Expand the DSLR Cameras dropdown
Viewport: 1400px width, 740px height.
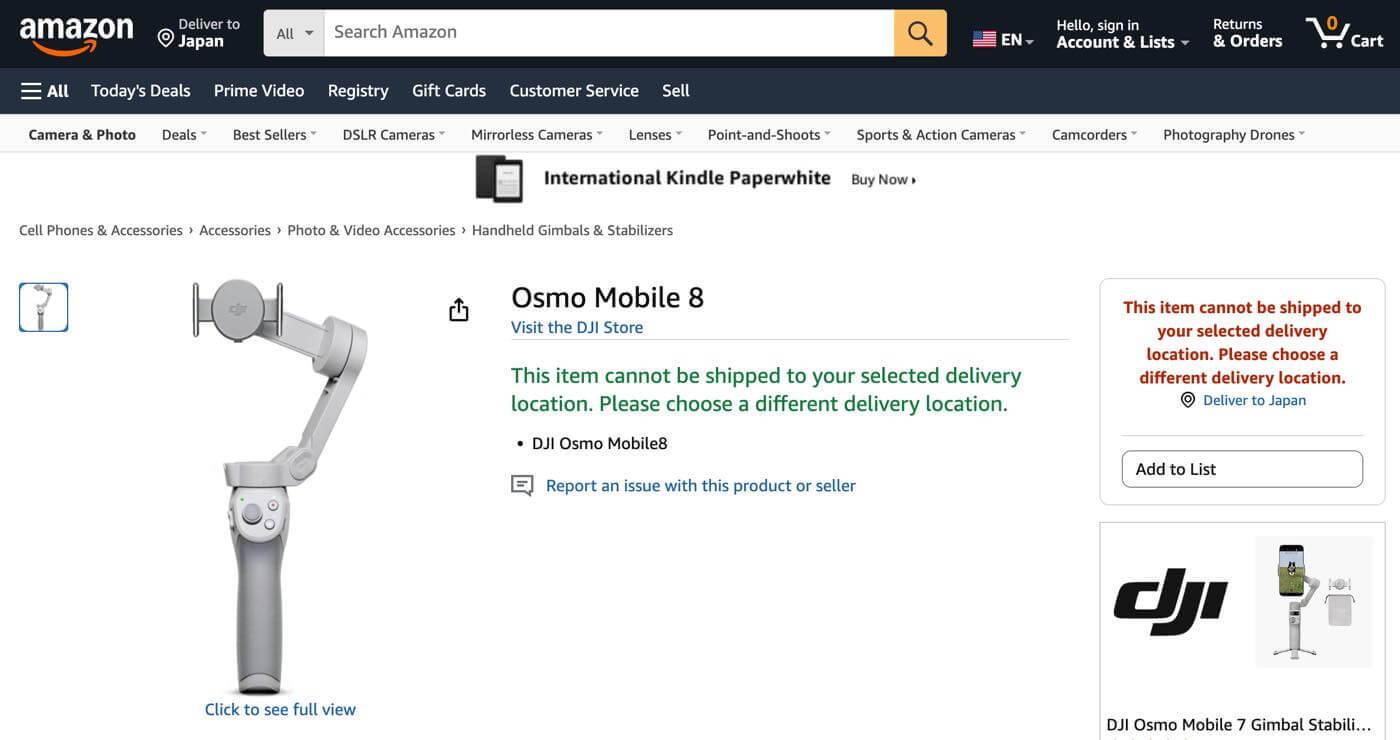[393, 135]
